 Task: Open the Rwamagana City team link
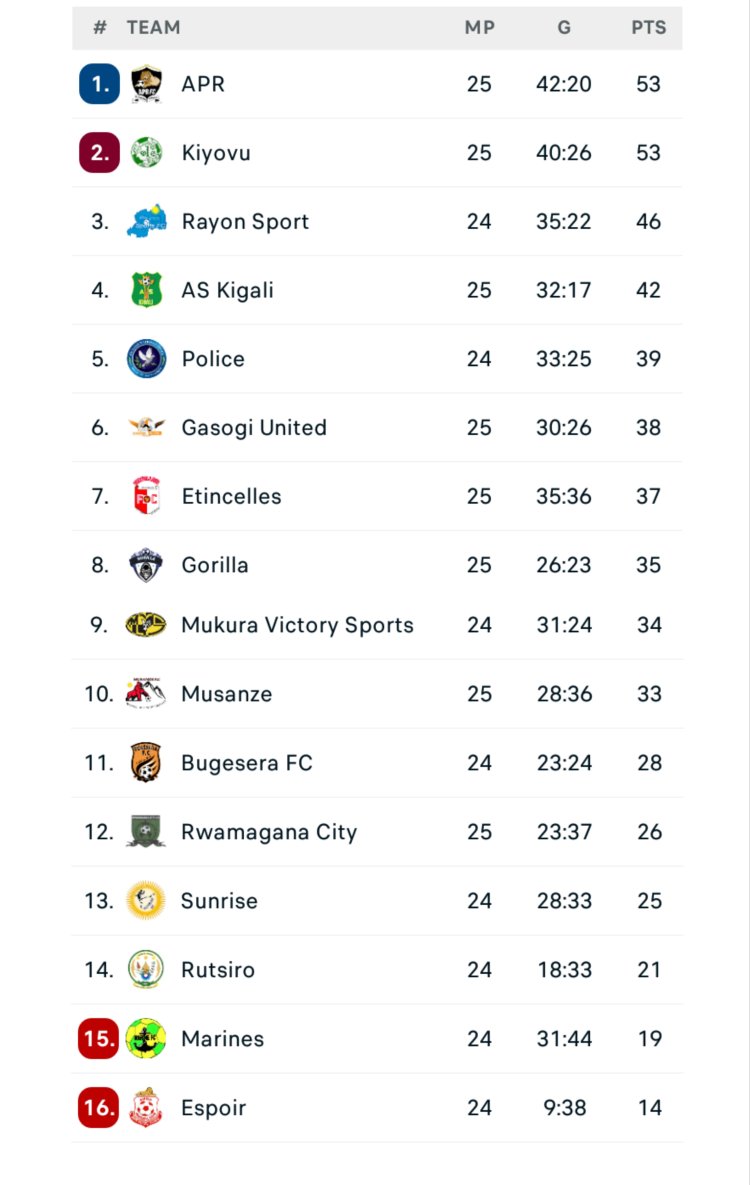pyautogui.click(x=268, y=832)
